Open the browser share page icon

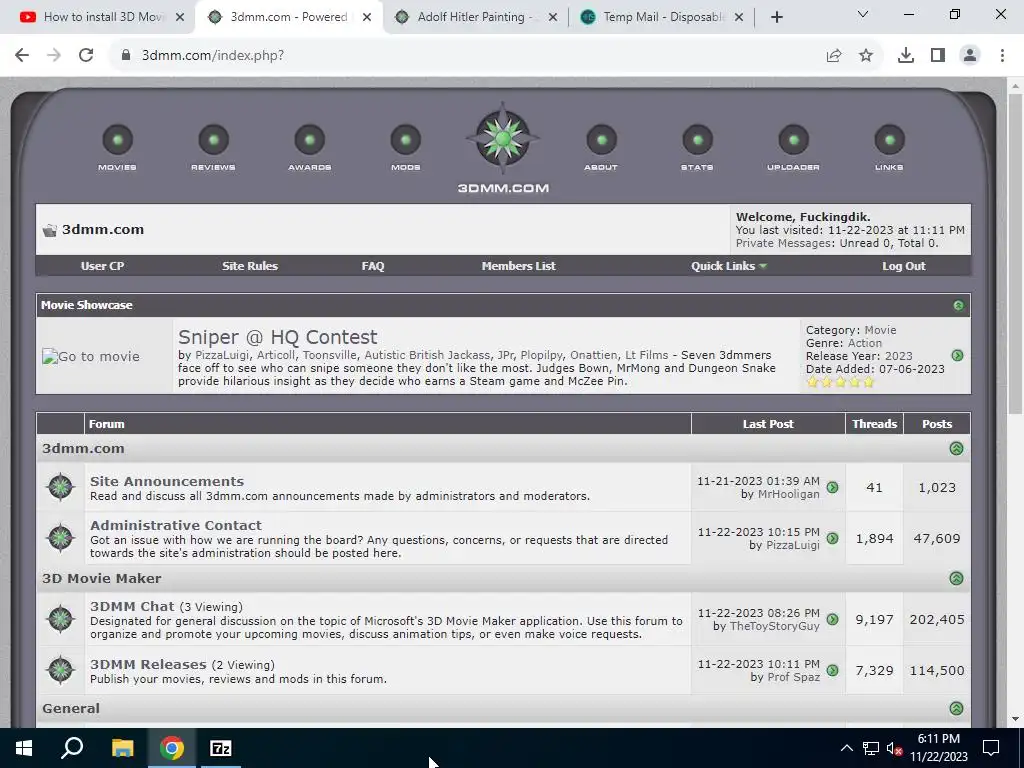(834, 56)
